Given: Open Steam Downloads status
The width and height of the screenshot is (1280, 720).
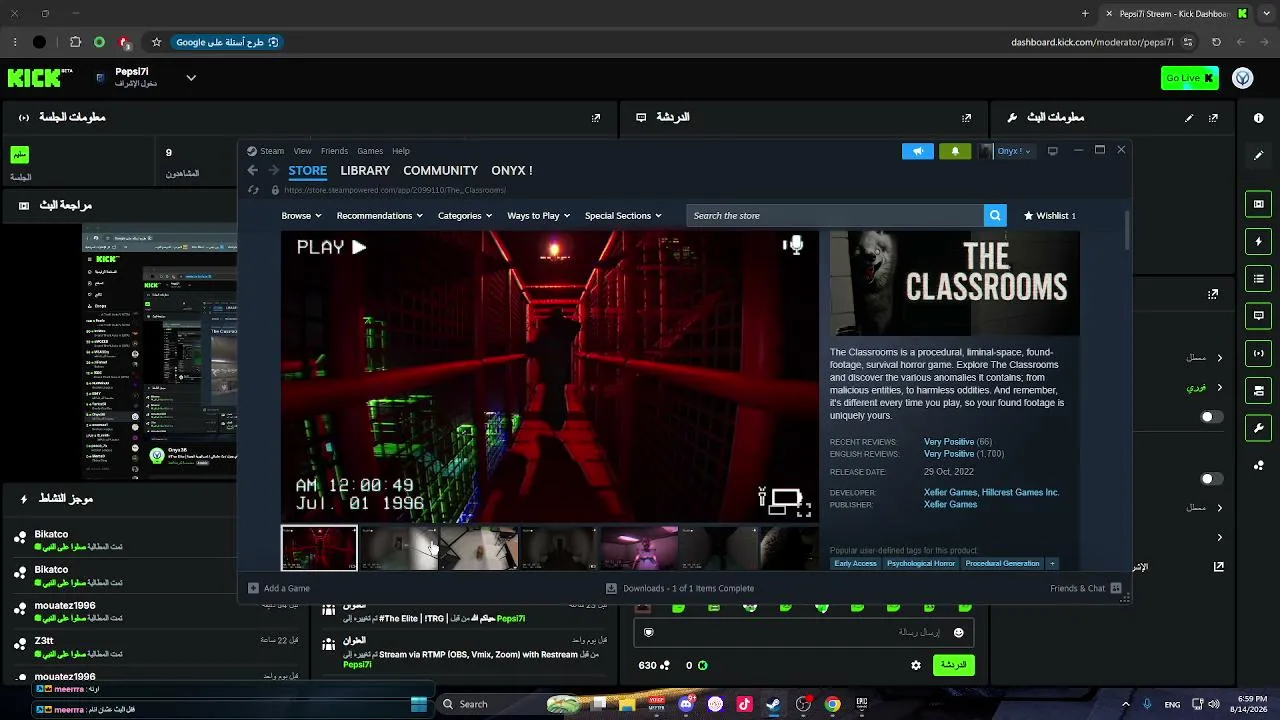Looking at the screenshot, I should point(680,588).
